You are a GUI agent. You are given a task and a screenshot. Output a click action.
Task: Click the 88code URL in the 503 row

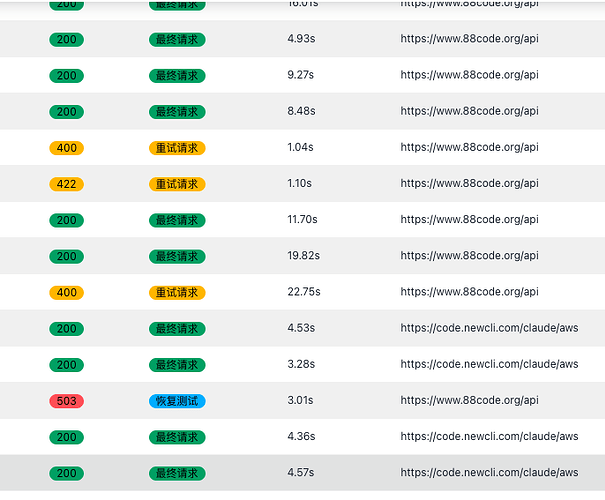469,400
